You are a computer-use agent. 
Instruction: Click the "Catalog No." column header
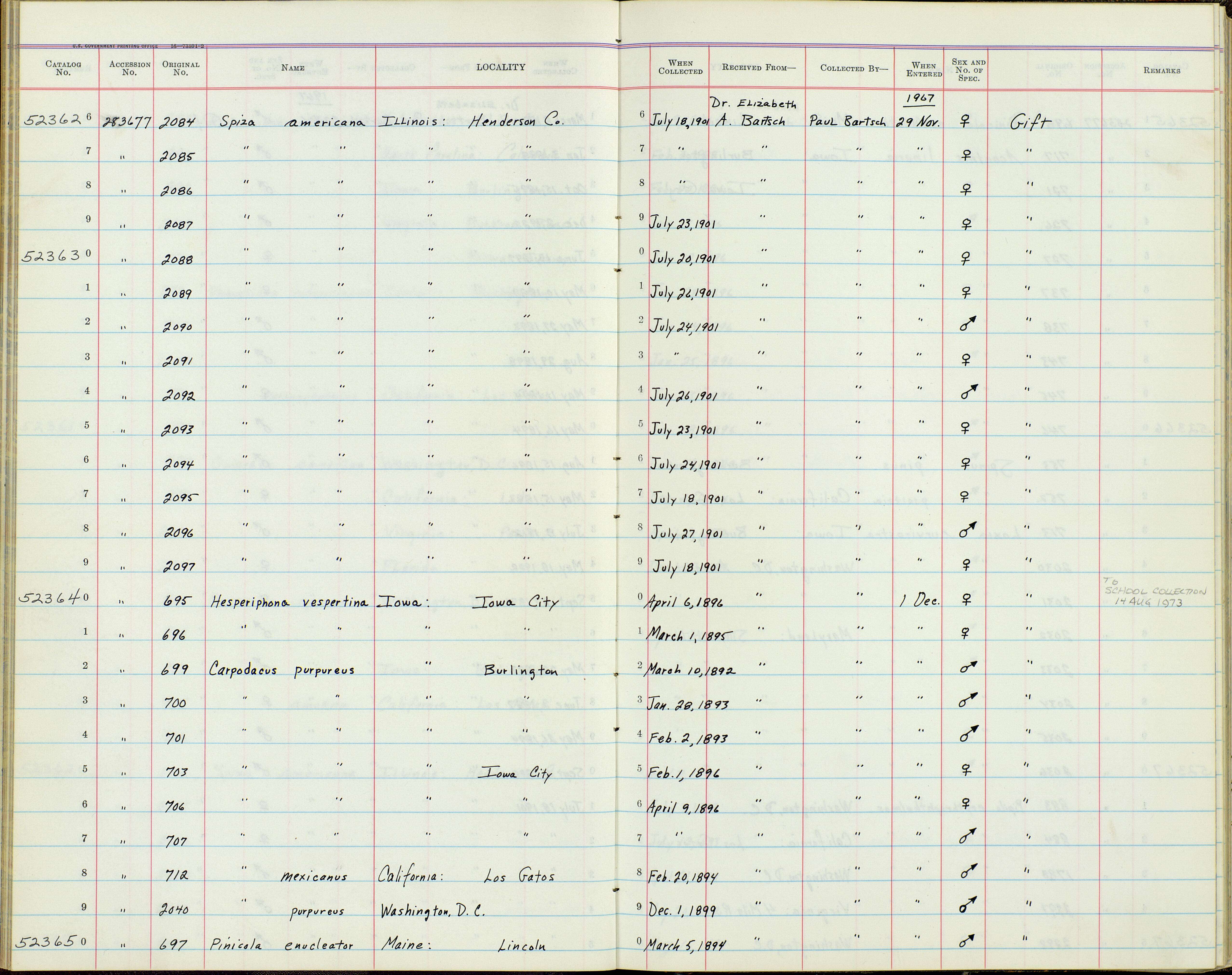tap(63, 68)
